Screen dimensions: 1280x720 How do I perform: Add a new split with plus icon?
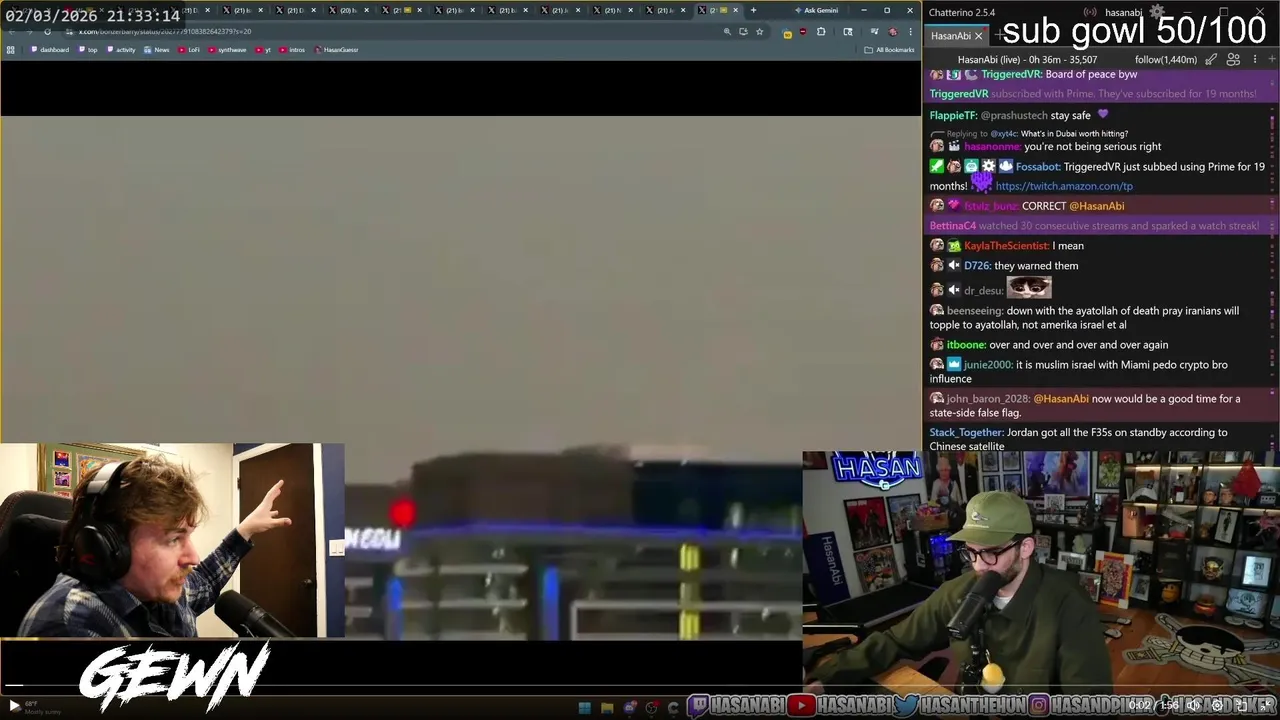[x=1272, y=60]
